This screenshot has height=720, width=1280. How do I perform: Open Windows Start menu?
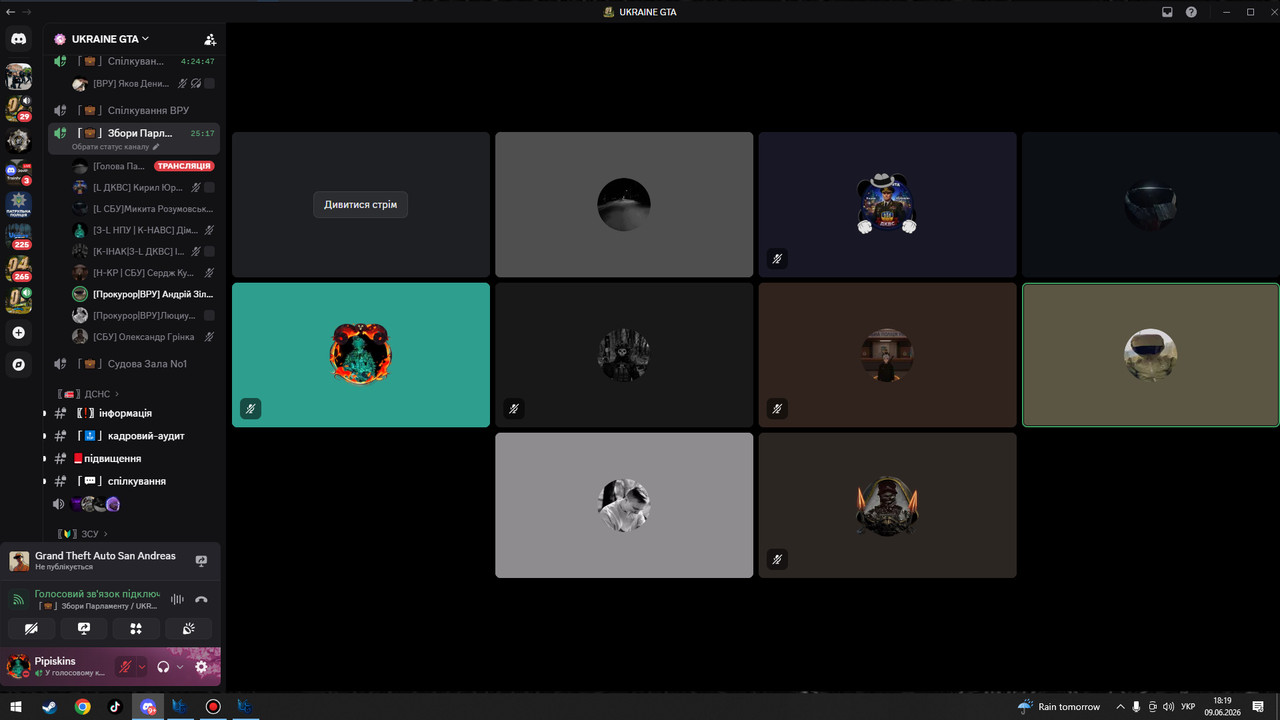coord(16,706)
